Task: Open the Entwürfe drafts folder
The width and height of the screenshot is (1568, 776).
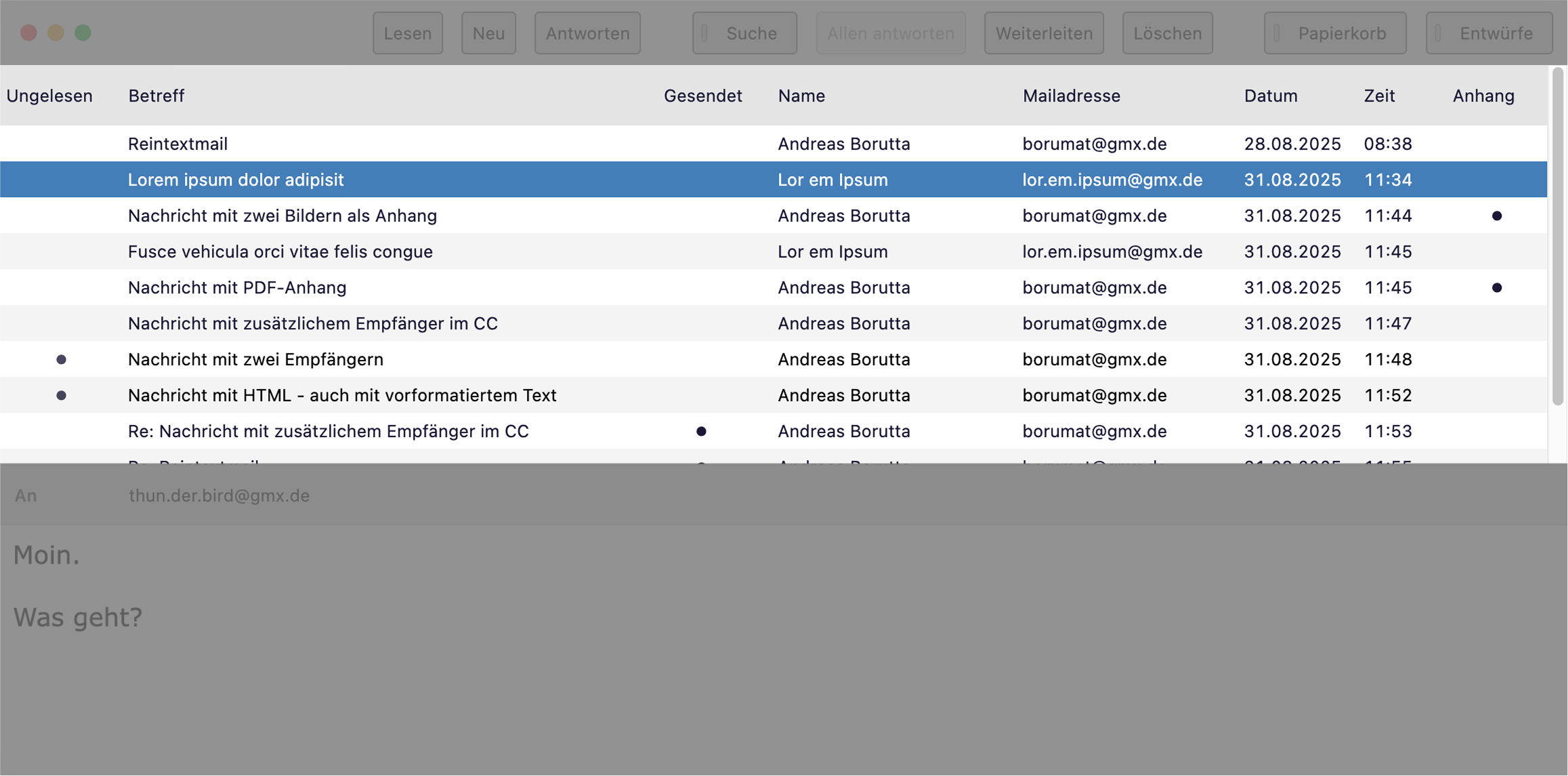Action: point(1489,33)
